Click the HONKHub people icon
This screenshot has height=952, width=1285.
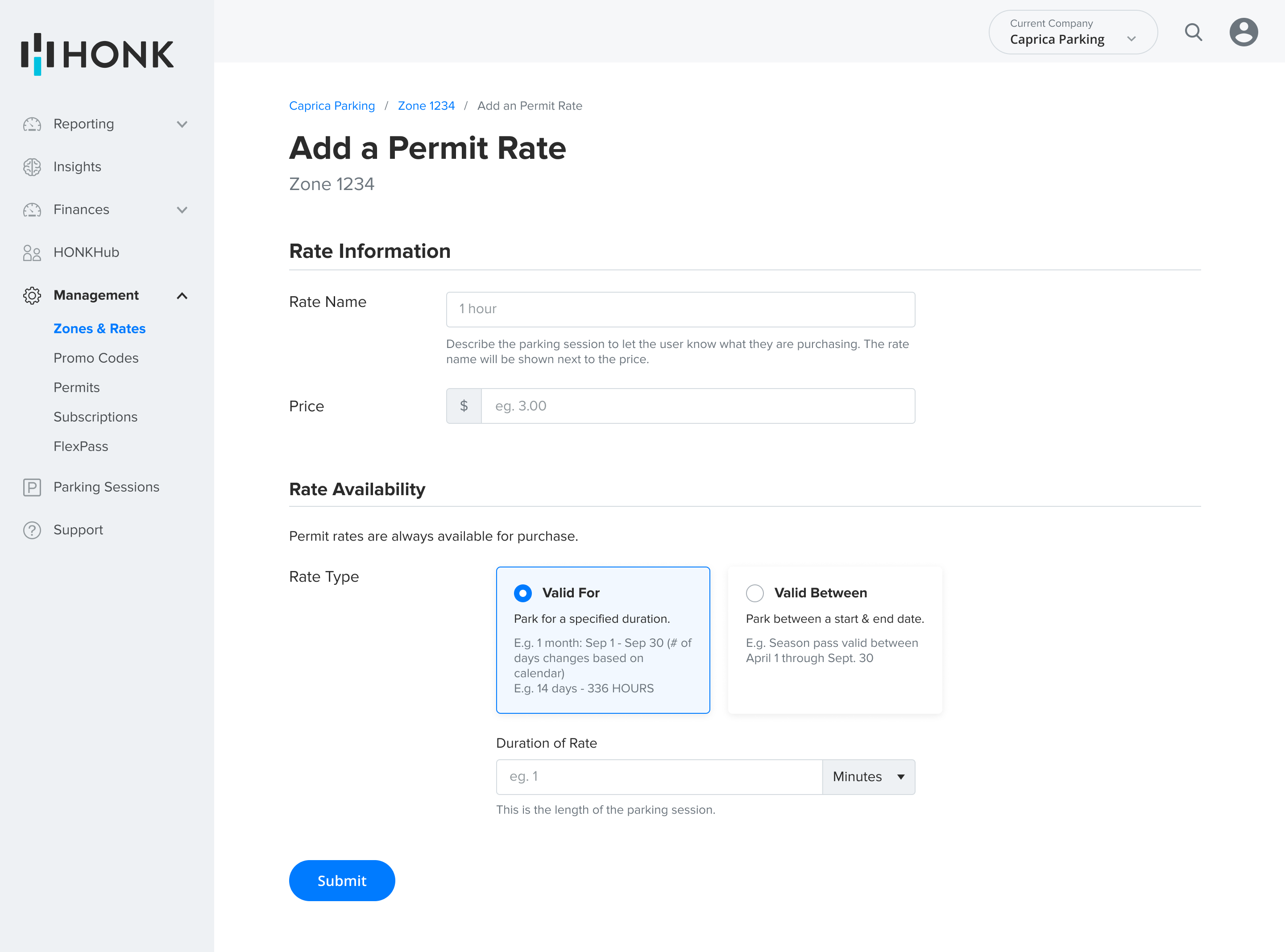coord(32,252)
